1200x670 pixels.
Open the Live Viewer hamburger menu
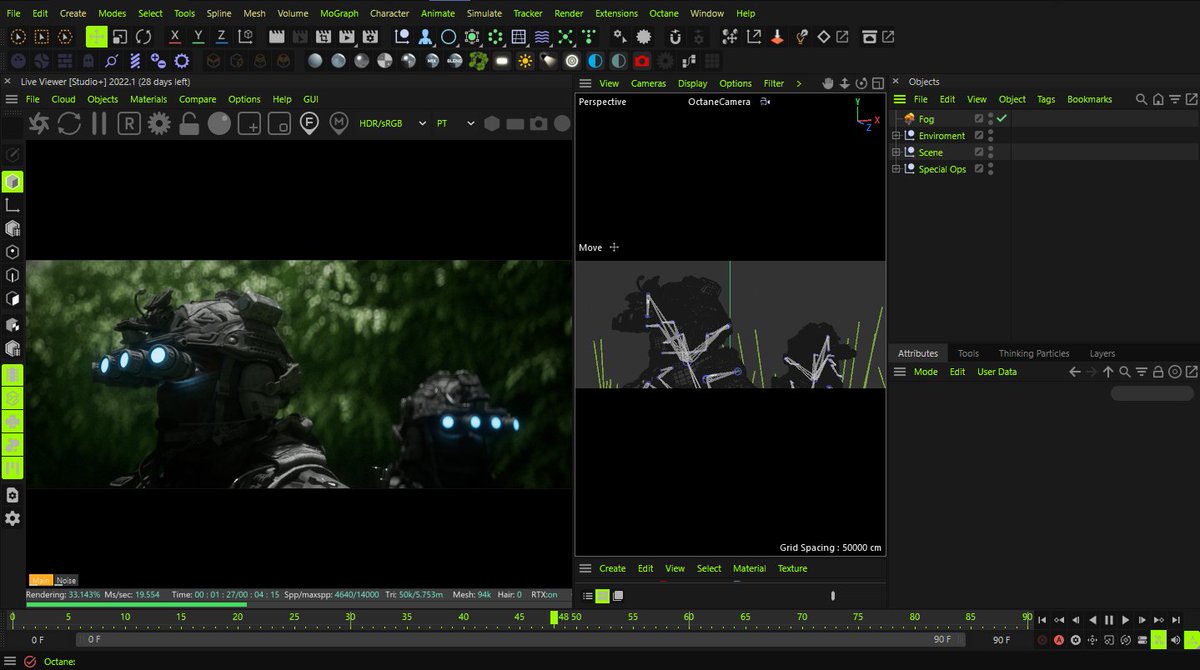[x=11, y=99]
